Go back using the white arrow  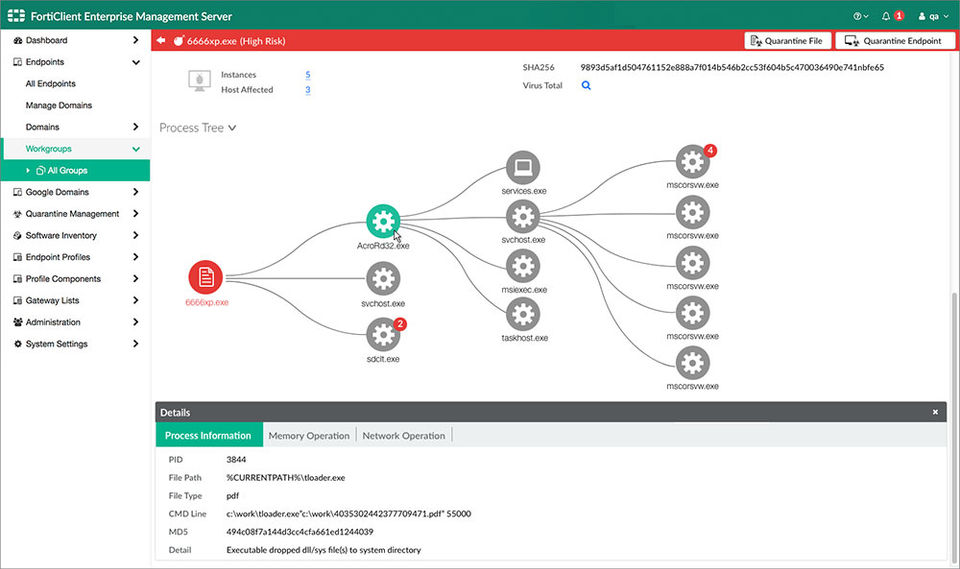[x=161, y=40]
